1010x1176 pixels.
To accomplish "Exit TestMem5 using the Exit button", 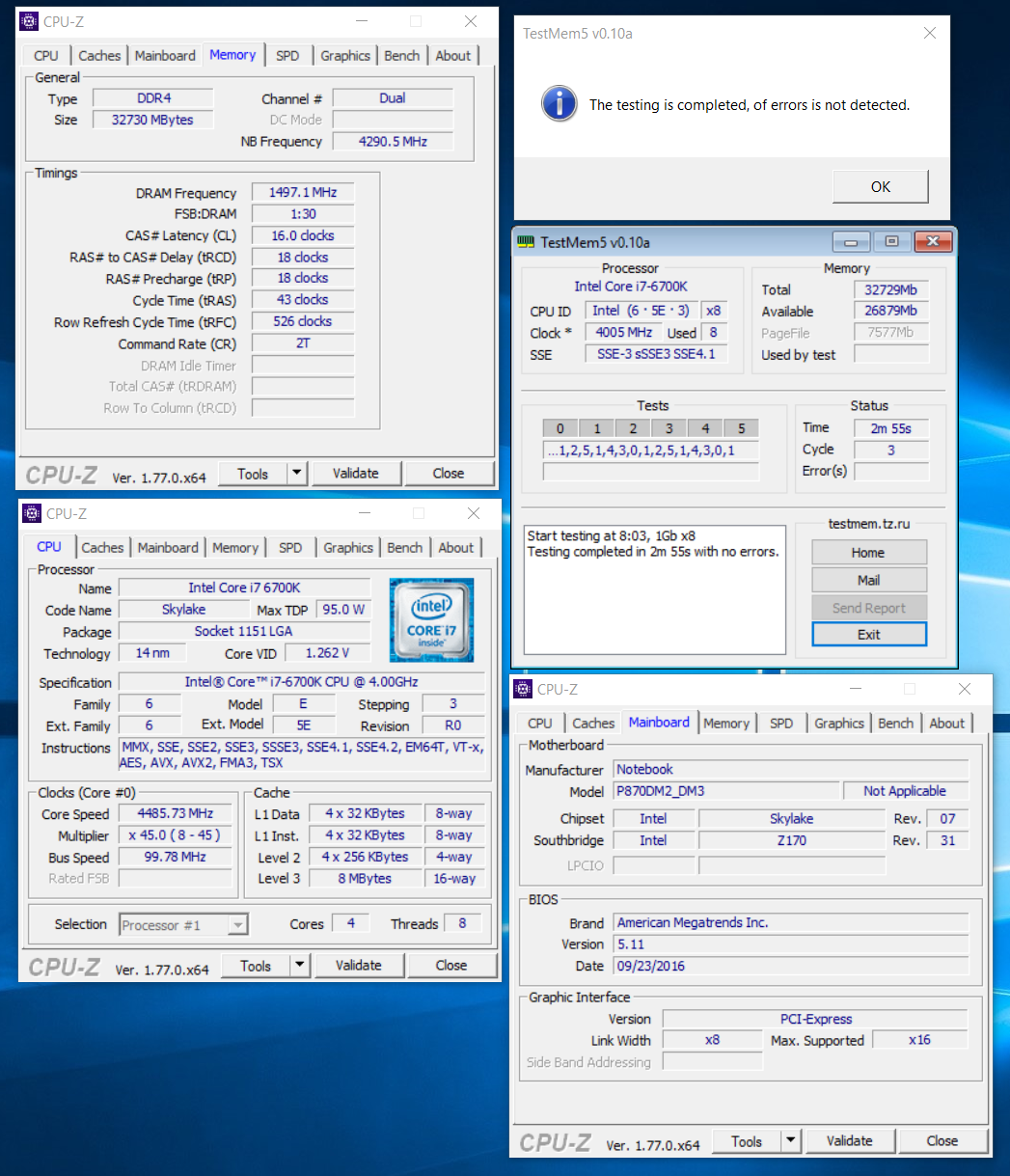I will coord(868,635).
